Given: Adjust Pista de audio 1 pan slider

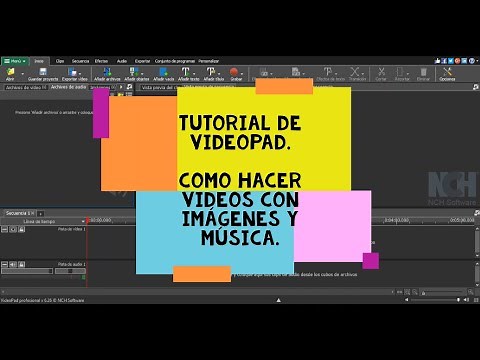Looking at the screenshot, I should coord(70,271).
